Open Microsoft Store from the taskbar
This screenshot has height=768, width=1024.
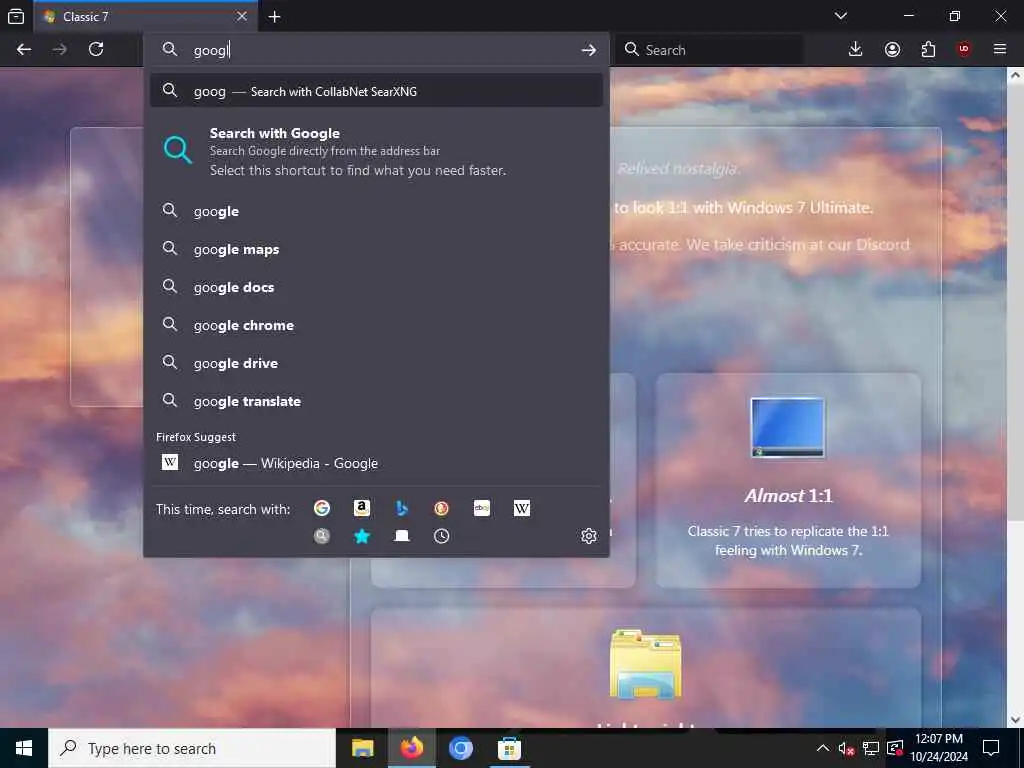point(509,748)
